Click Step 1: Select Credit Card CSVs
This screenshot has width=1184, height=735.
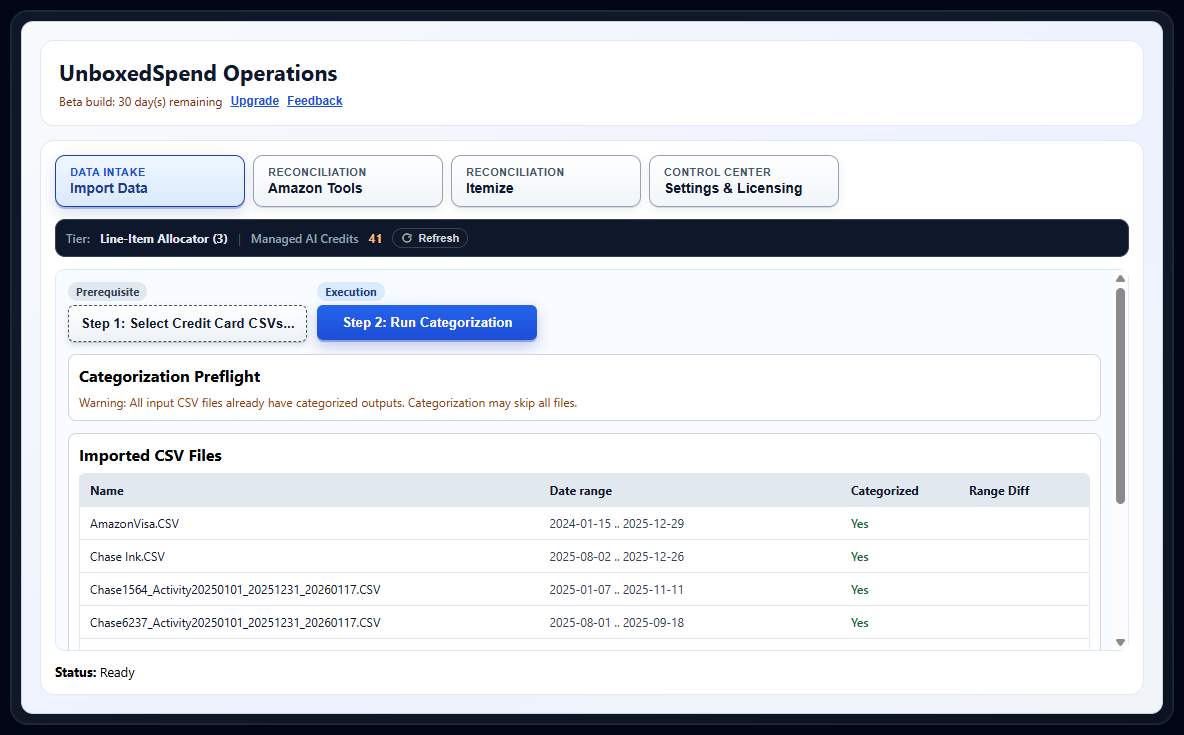pos(187,323)
